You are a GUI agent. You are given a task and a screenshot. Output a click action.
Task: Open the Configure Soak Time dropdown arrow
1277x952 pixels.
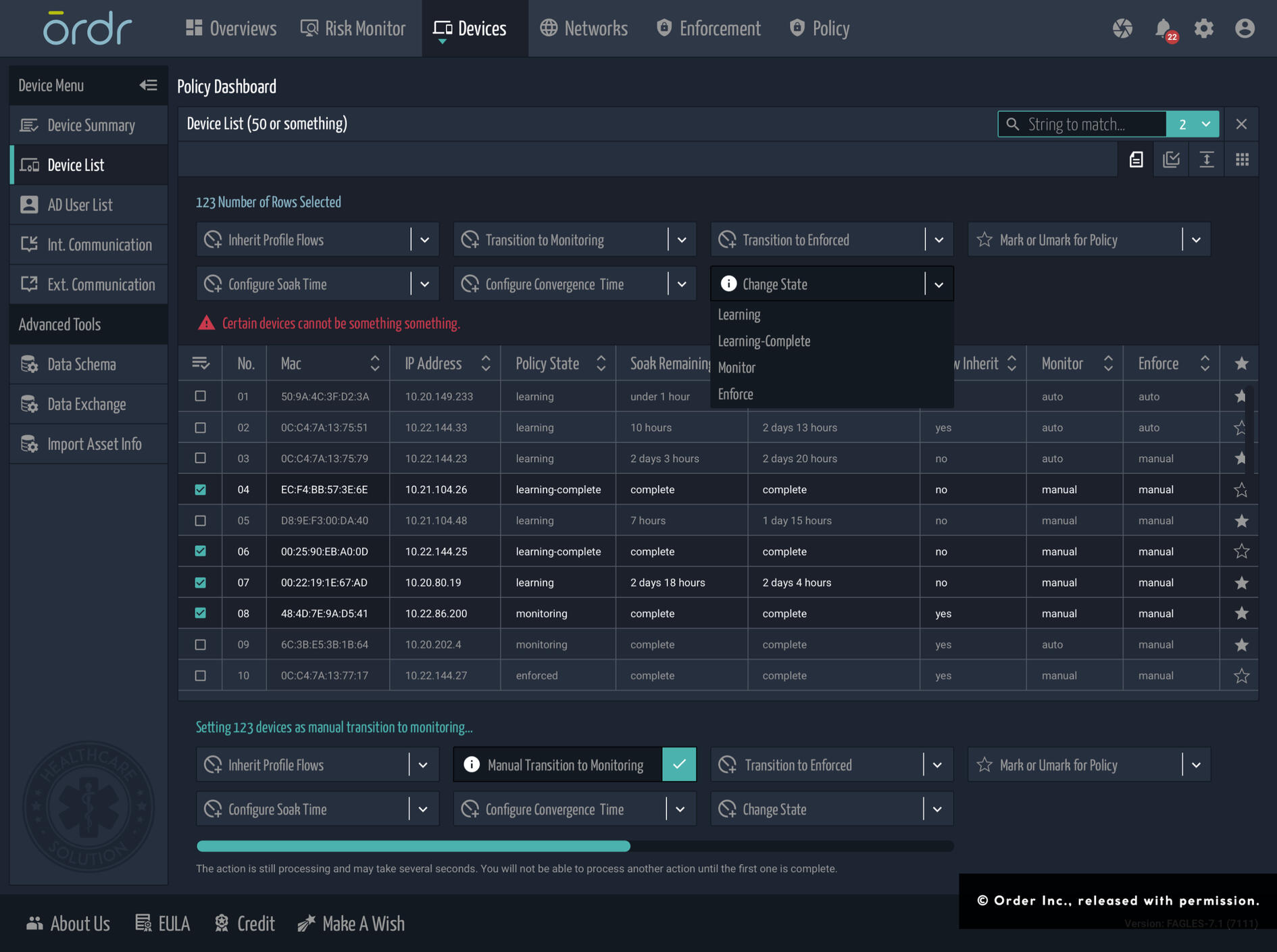tap(426, 284)
